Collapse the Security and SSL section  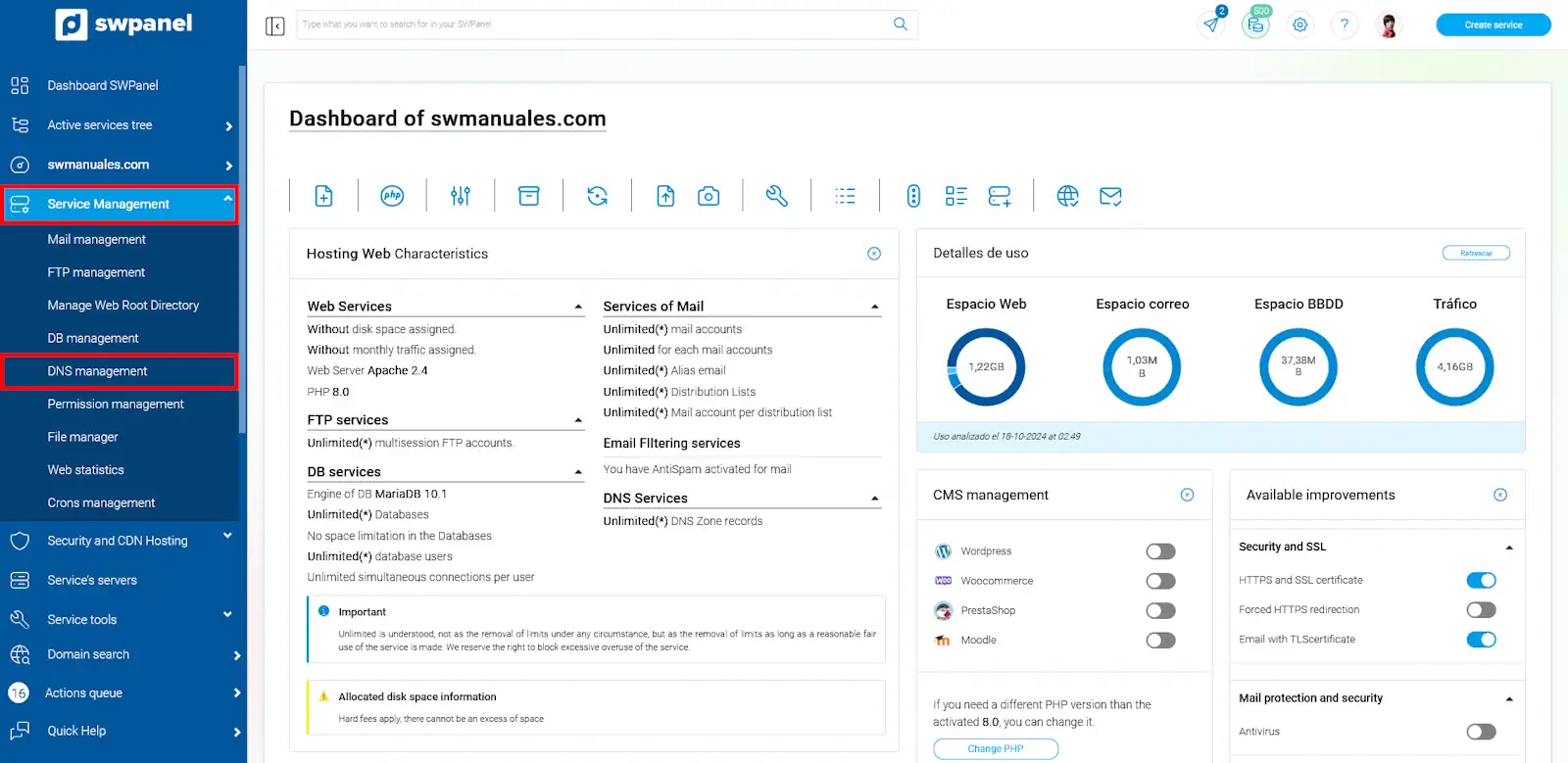[x=1508, y=548]
